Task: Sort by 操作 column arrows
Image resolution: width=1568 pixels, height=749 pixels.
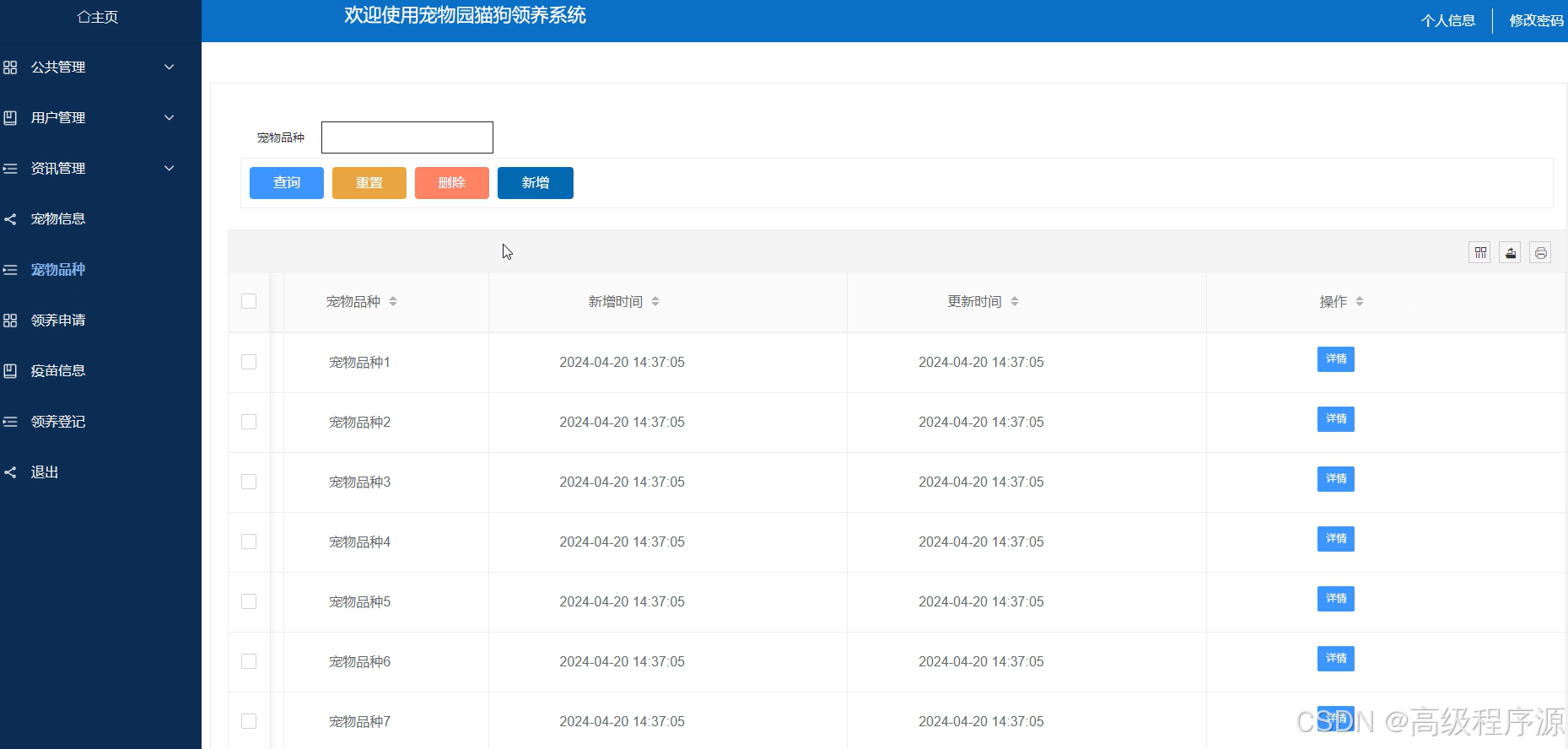Action: (1360, 302)
